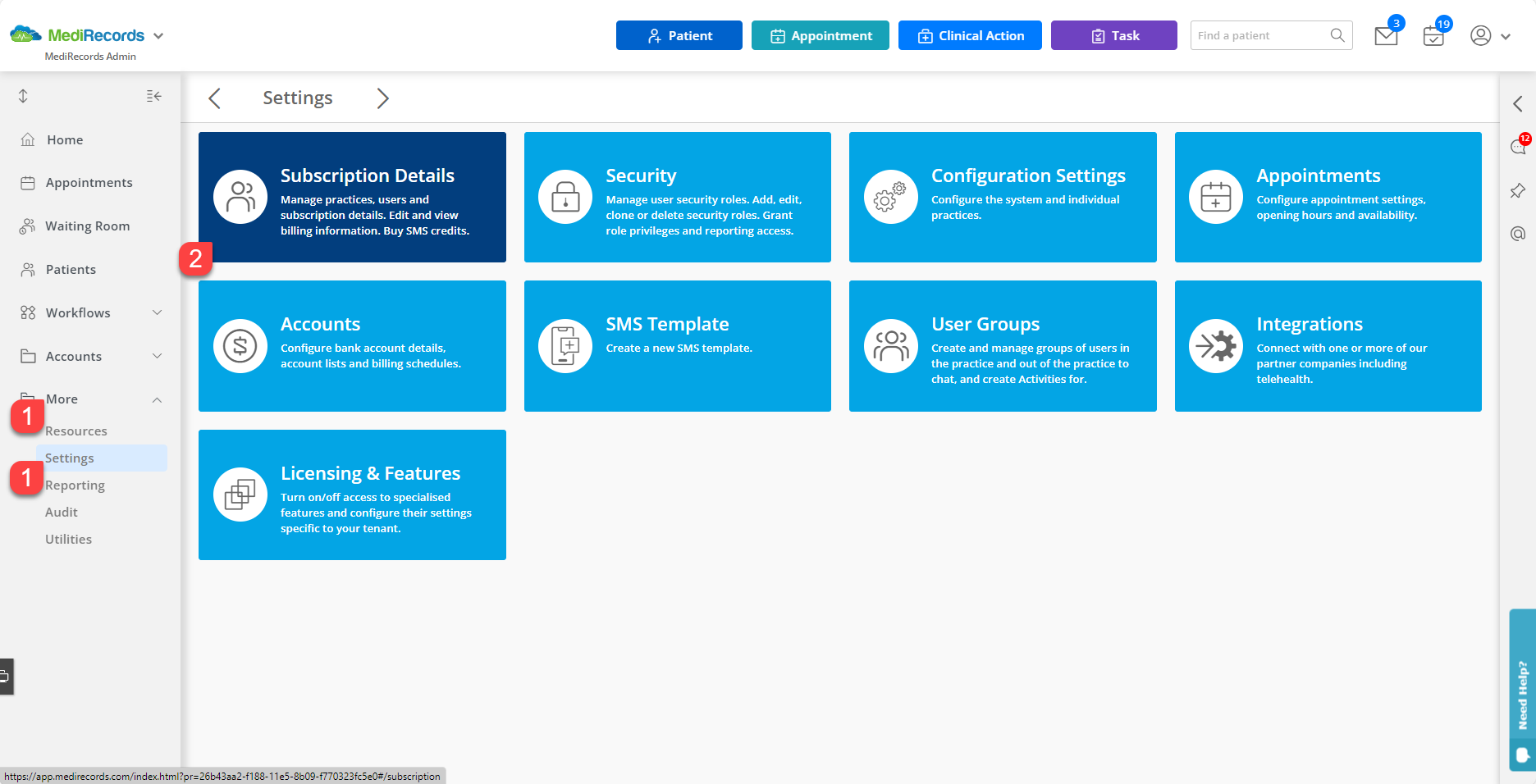This screenshot has height=784, width=1536.
Task: Click the pin icon in right panel
Action: [x=1518, y=190]
